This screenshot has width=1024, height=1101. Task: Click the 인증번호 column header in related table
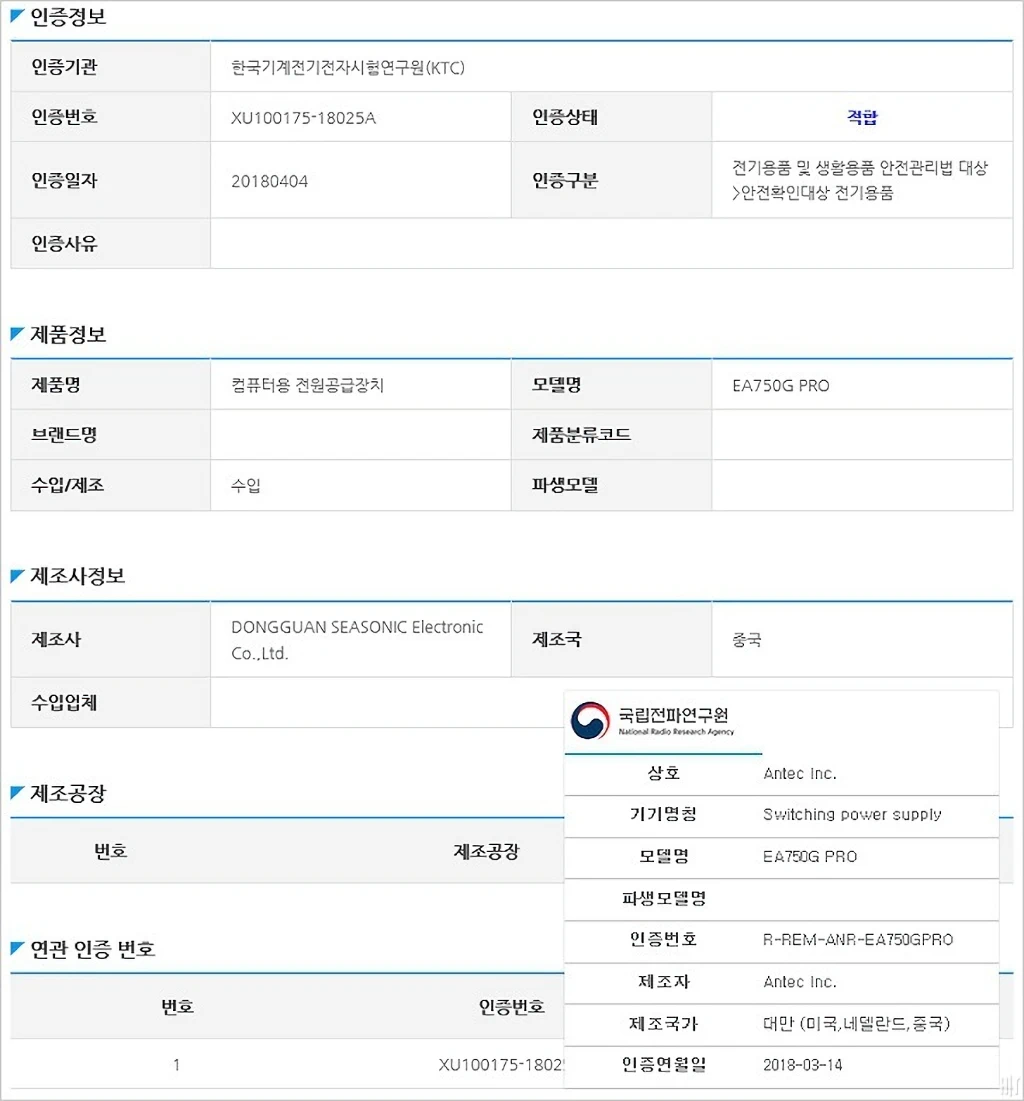pos(511,1007)
